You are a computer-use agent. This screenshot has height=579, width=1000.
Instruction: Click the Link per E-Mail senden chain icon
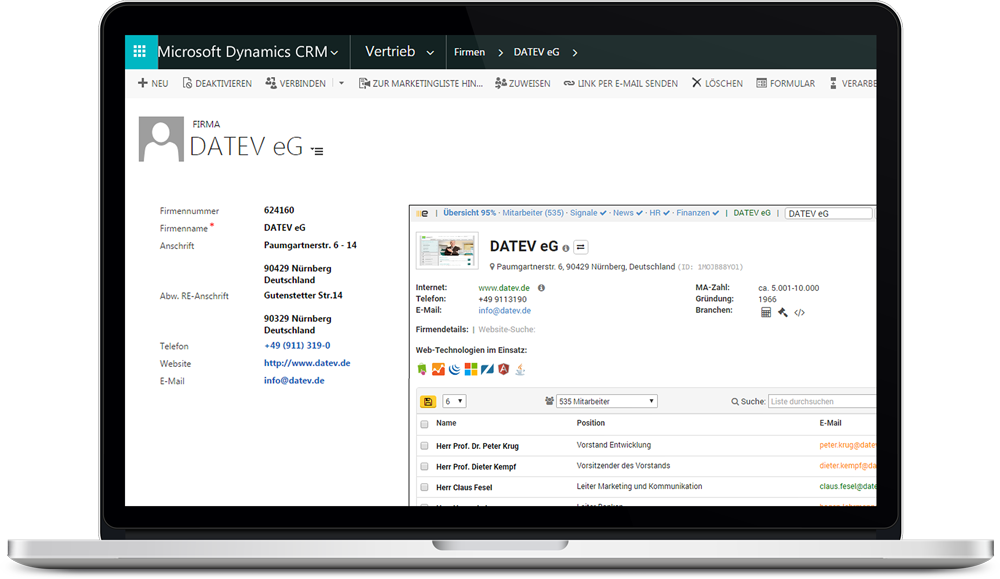(x=567, y=83)
